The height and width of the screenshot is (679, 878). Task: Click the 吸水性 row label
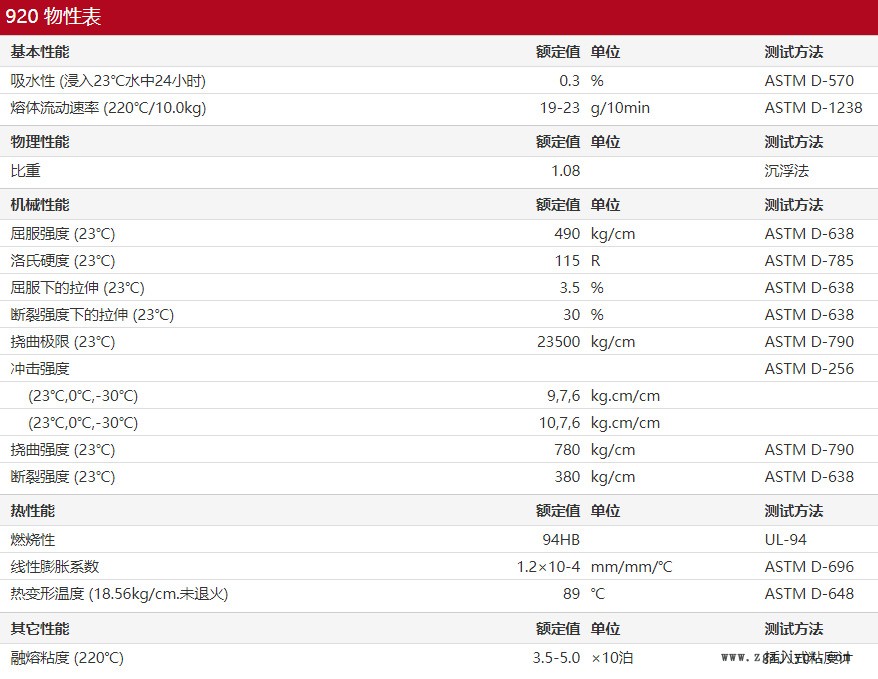point(108,80)
